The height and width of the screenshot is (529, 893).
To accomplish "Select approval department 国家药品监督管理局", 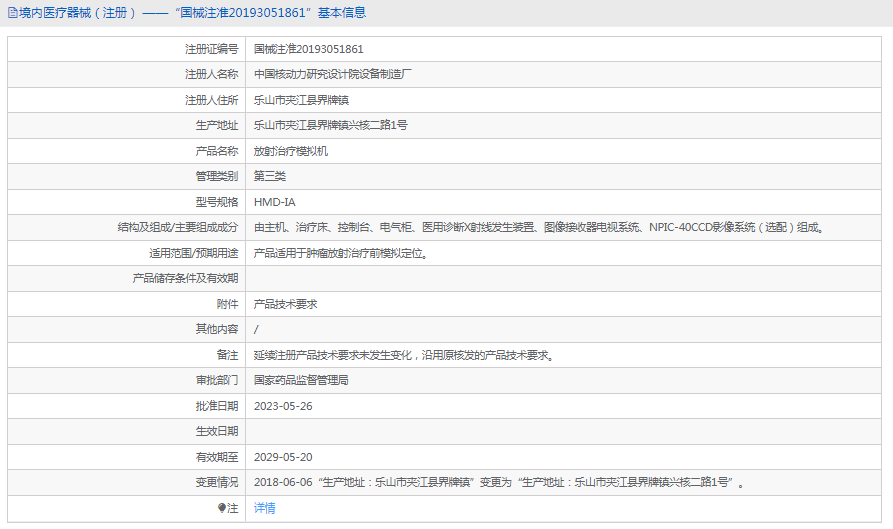I will (301, 380).
